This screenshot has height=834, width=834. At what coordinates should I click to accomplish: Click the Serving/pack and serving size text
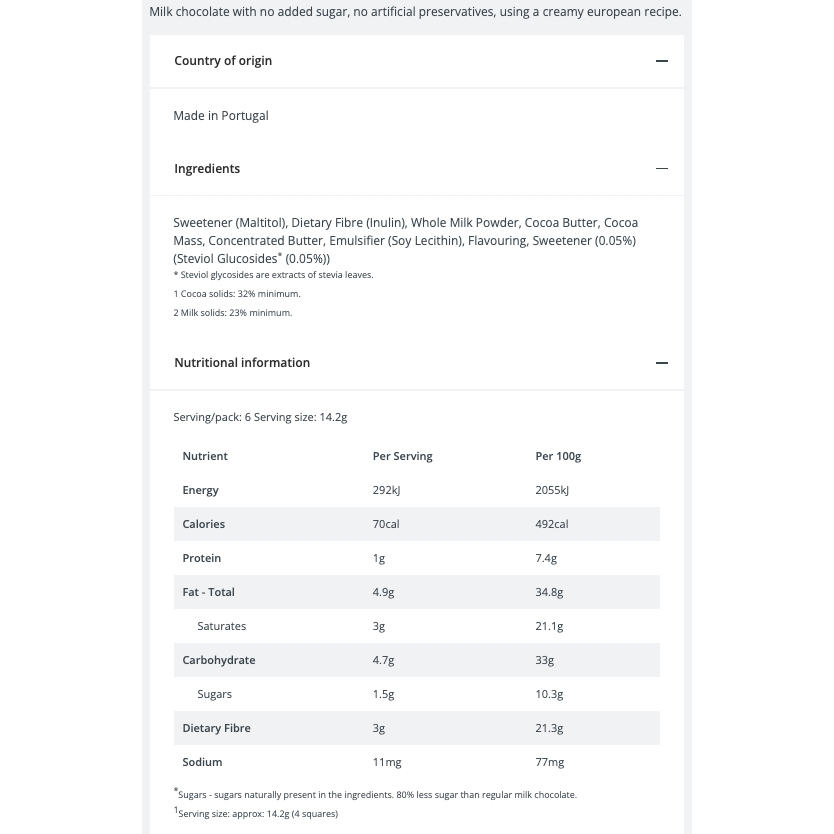click(260, 418)
